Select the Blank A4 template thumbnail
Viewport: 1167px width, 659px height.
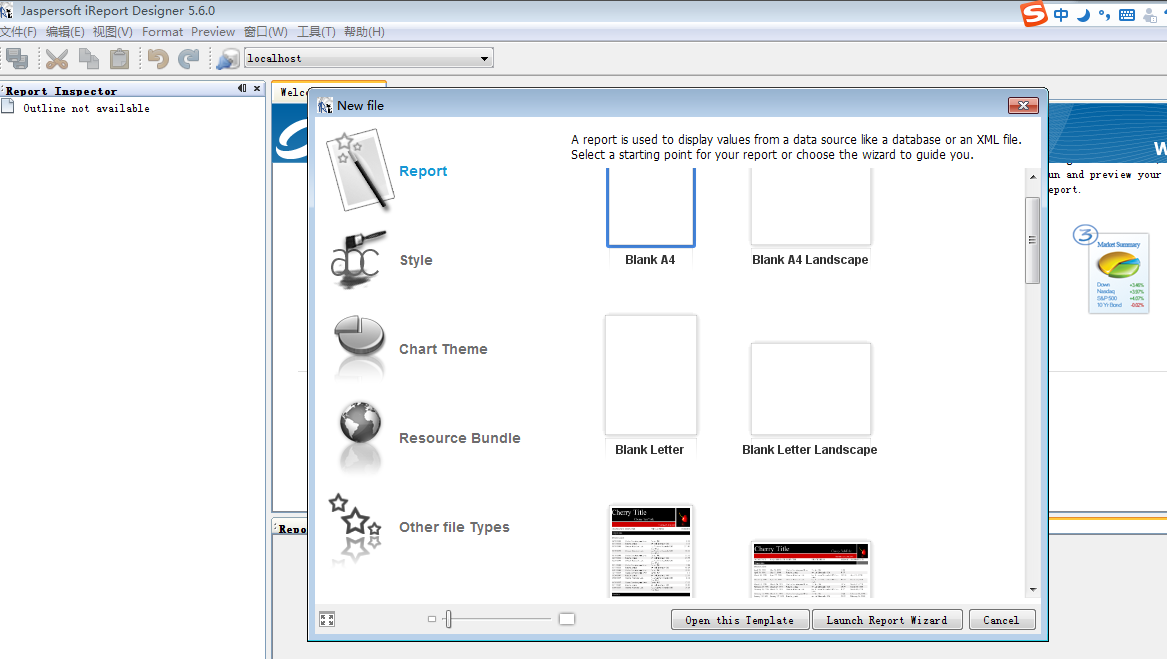point(650,208)
